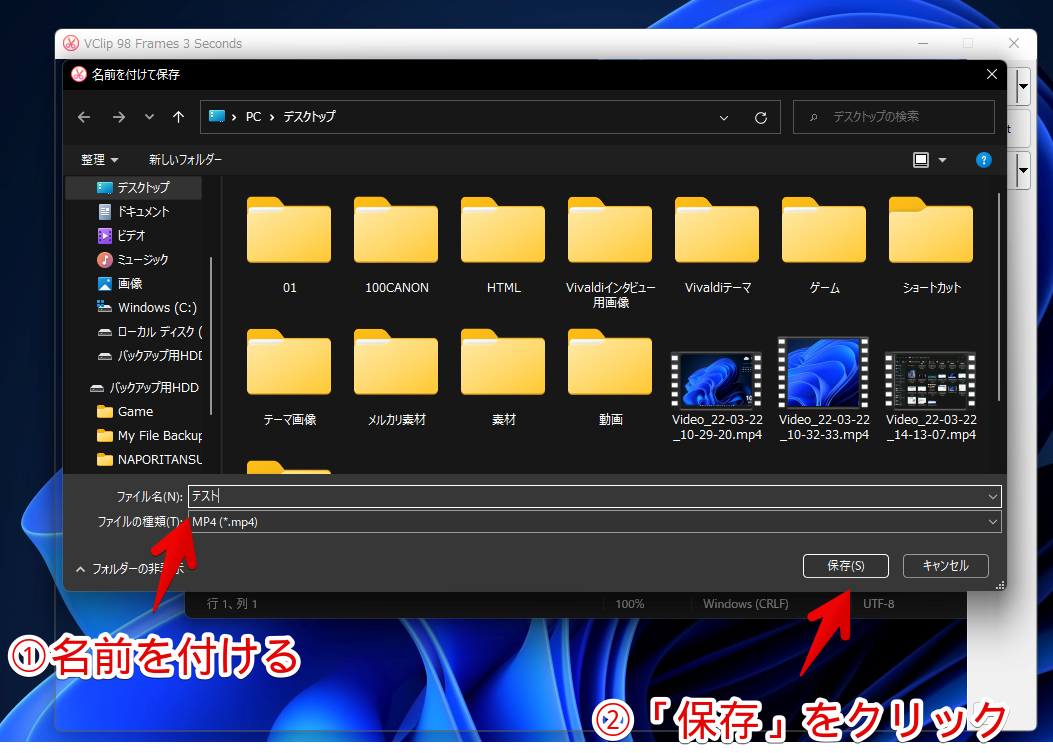Click the computer icon in address bar

217,116
